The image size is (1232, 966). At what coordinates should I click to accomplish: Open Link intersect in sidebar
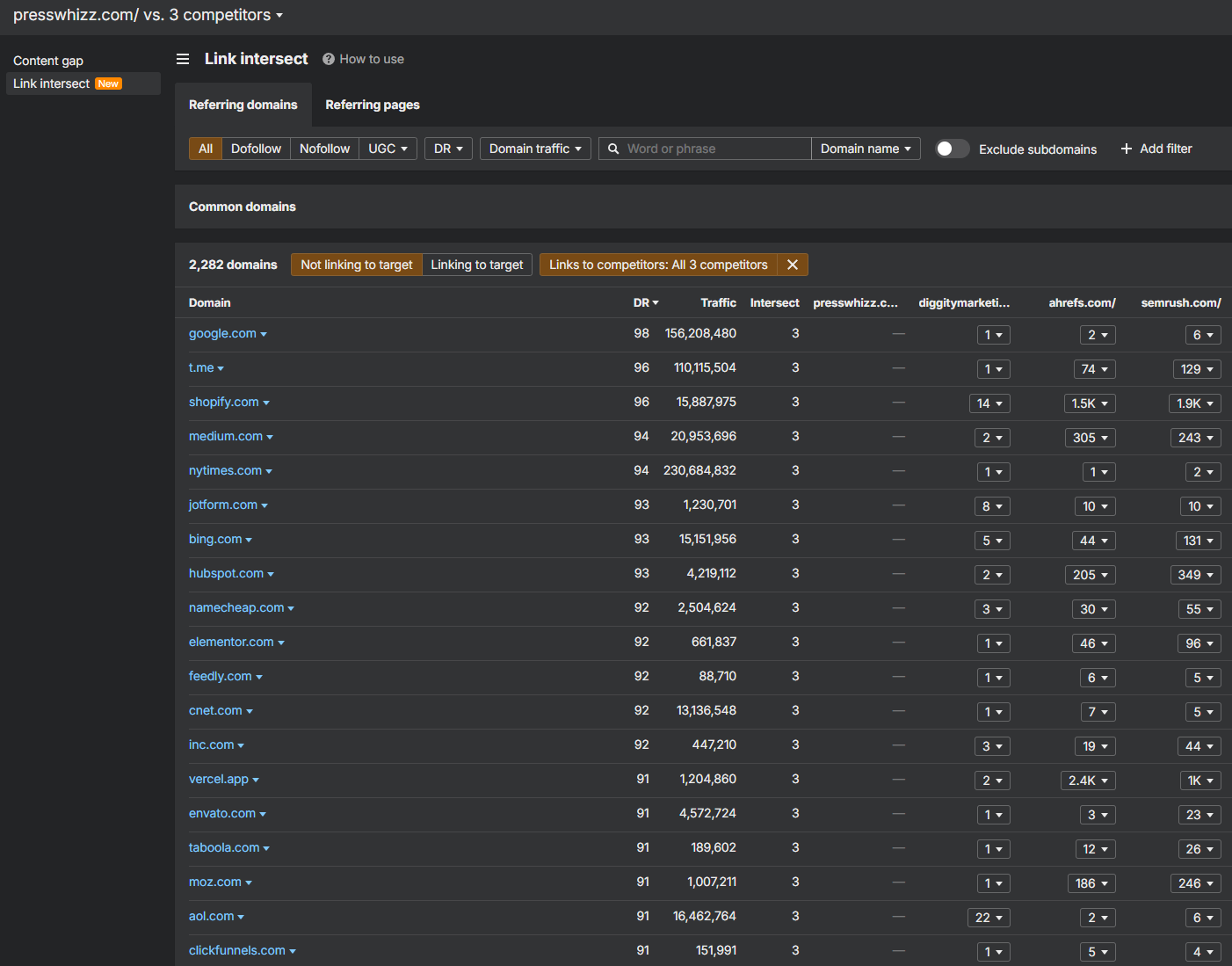tap(83, 84)
